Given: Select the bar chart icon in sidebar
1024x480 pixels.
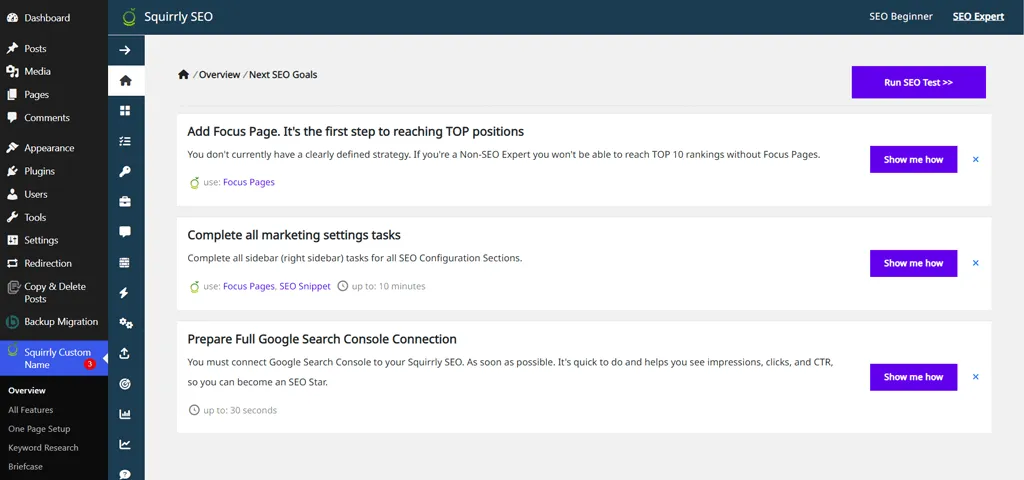Looking at the screenshot, I should click(125, 414).
